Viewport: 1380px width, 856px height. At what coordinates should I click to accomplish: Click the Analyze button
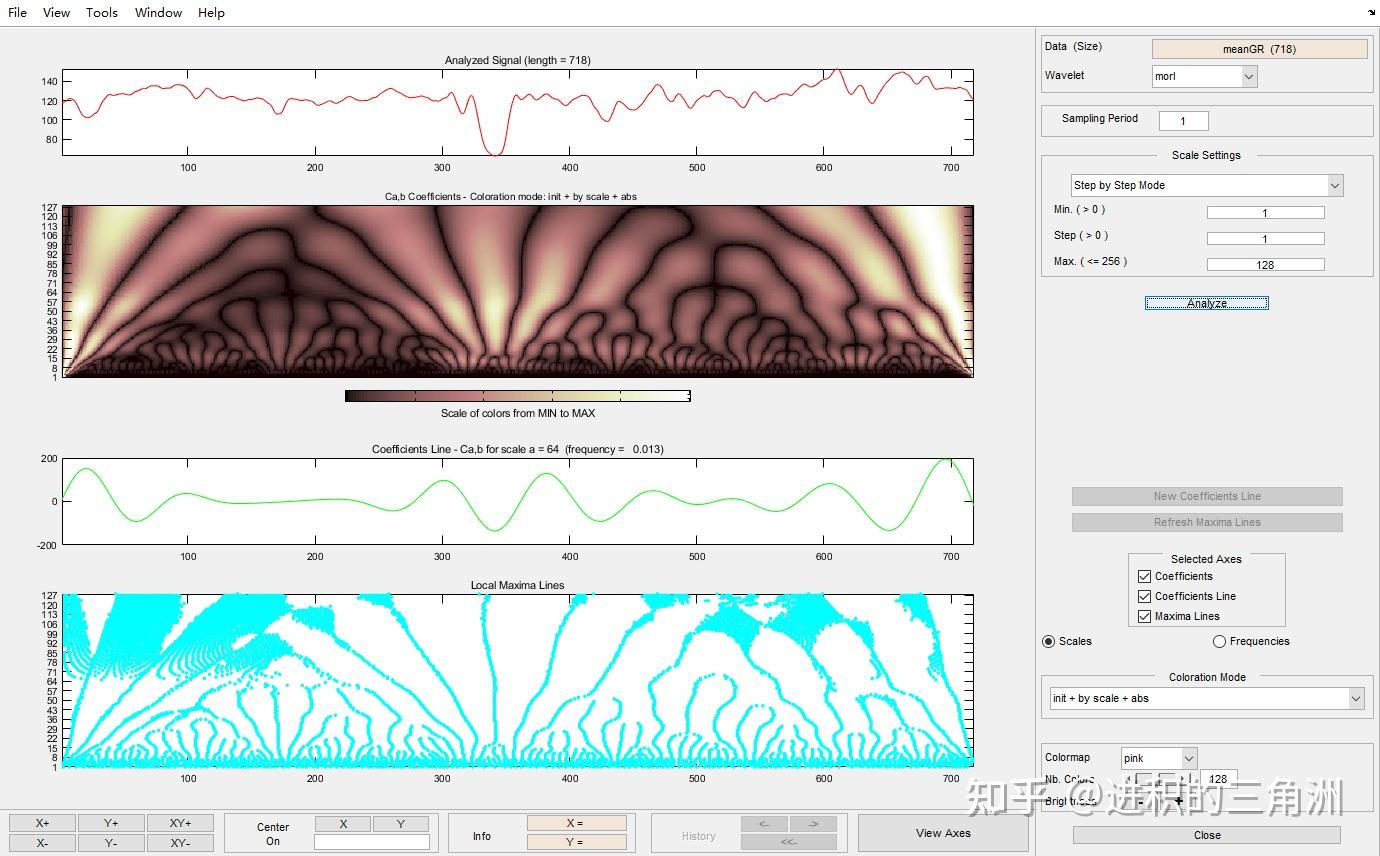[1207, 303]
